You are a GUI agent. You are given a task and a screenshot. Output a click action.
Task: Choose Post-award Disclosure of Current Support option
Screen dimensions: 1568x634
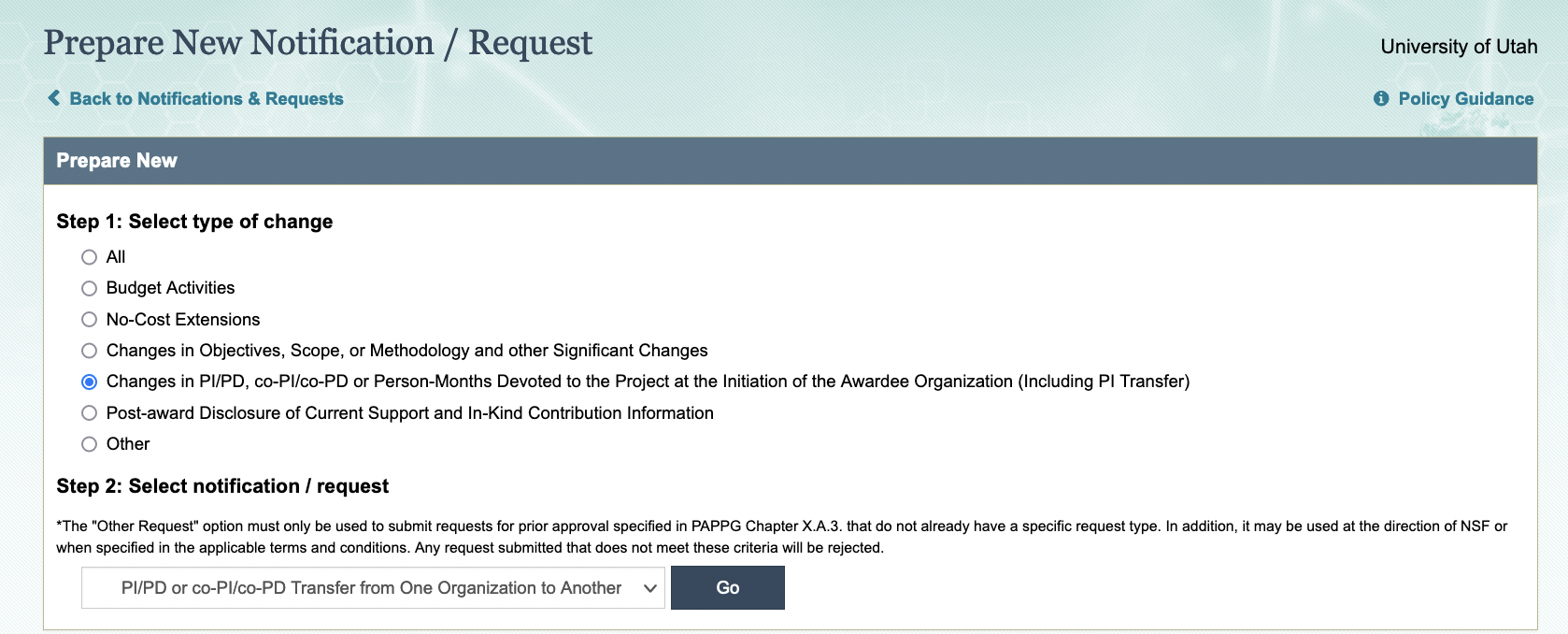(90, 413)
